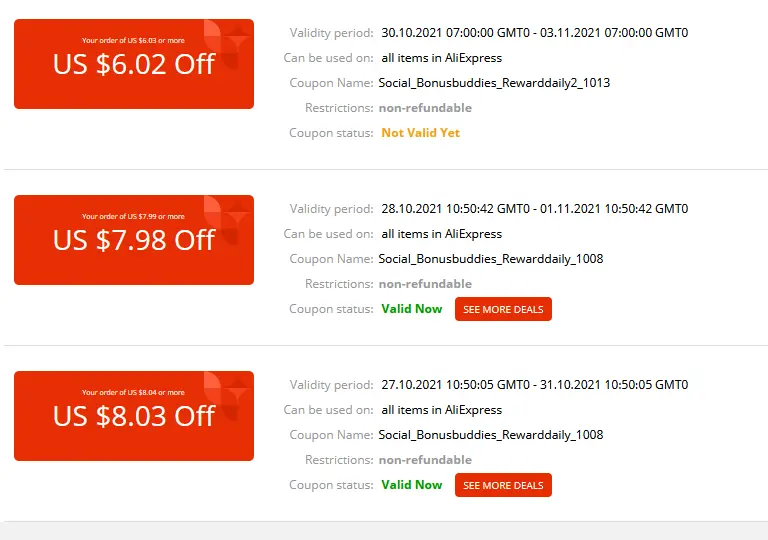Click 'Valid Now' status of the $7.98 coupon
Viewport: 768px width, 540px height.
(411, 309)
